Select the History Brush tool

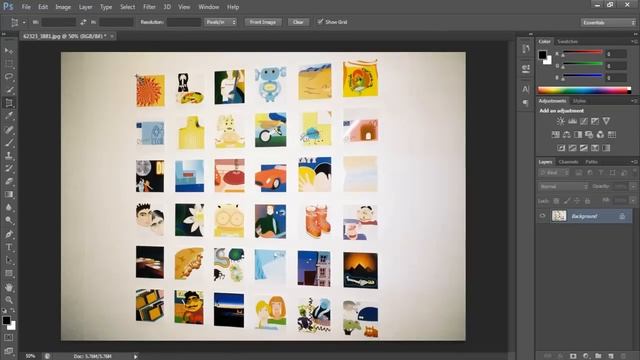coord(9,168)
